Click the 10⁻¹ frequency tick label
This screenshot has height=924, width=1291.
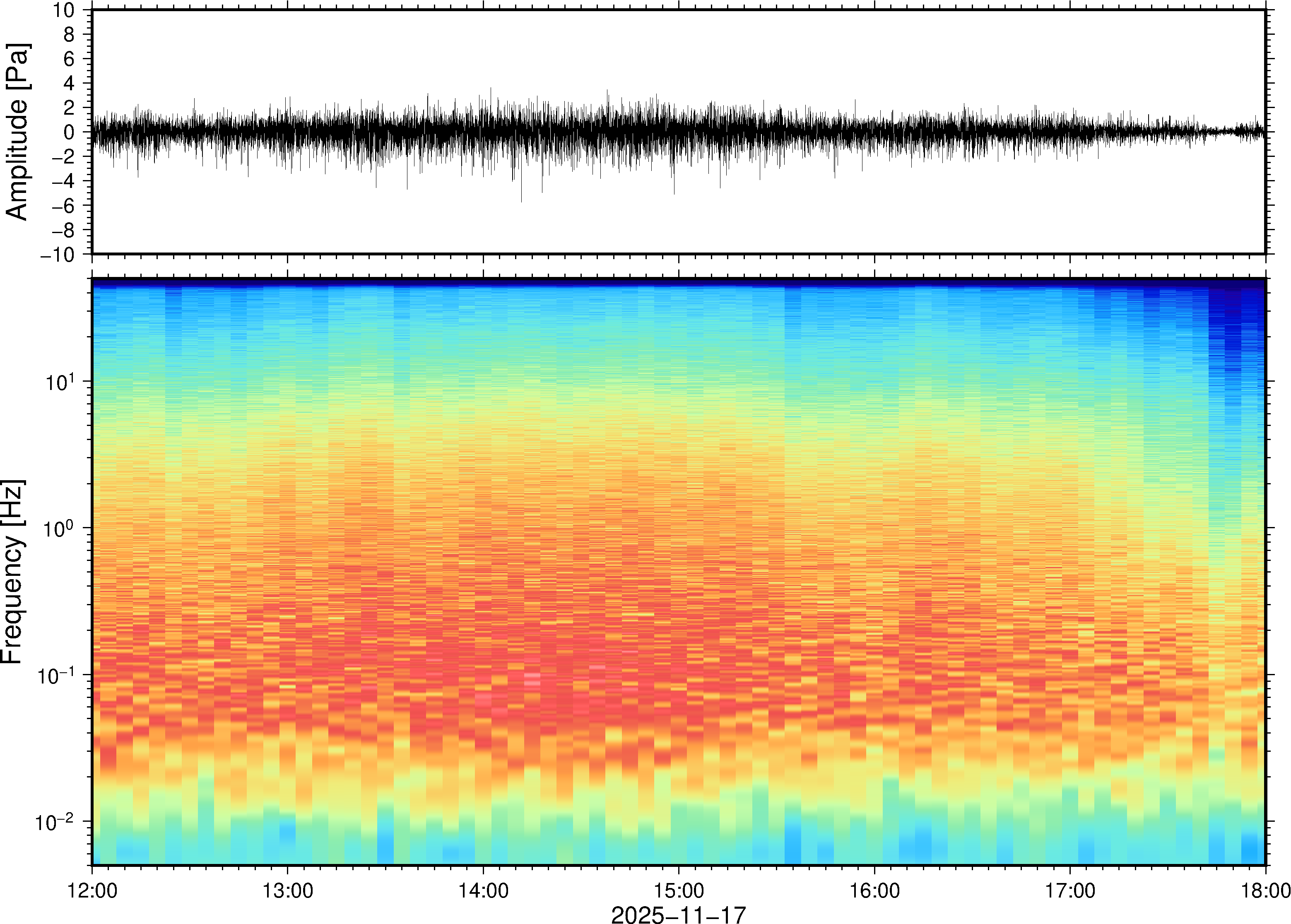[x=56, y=675]
